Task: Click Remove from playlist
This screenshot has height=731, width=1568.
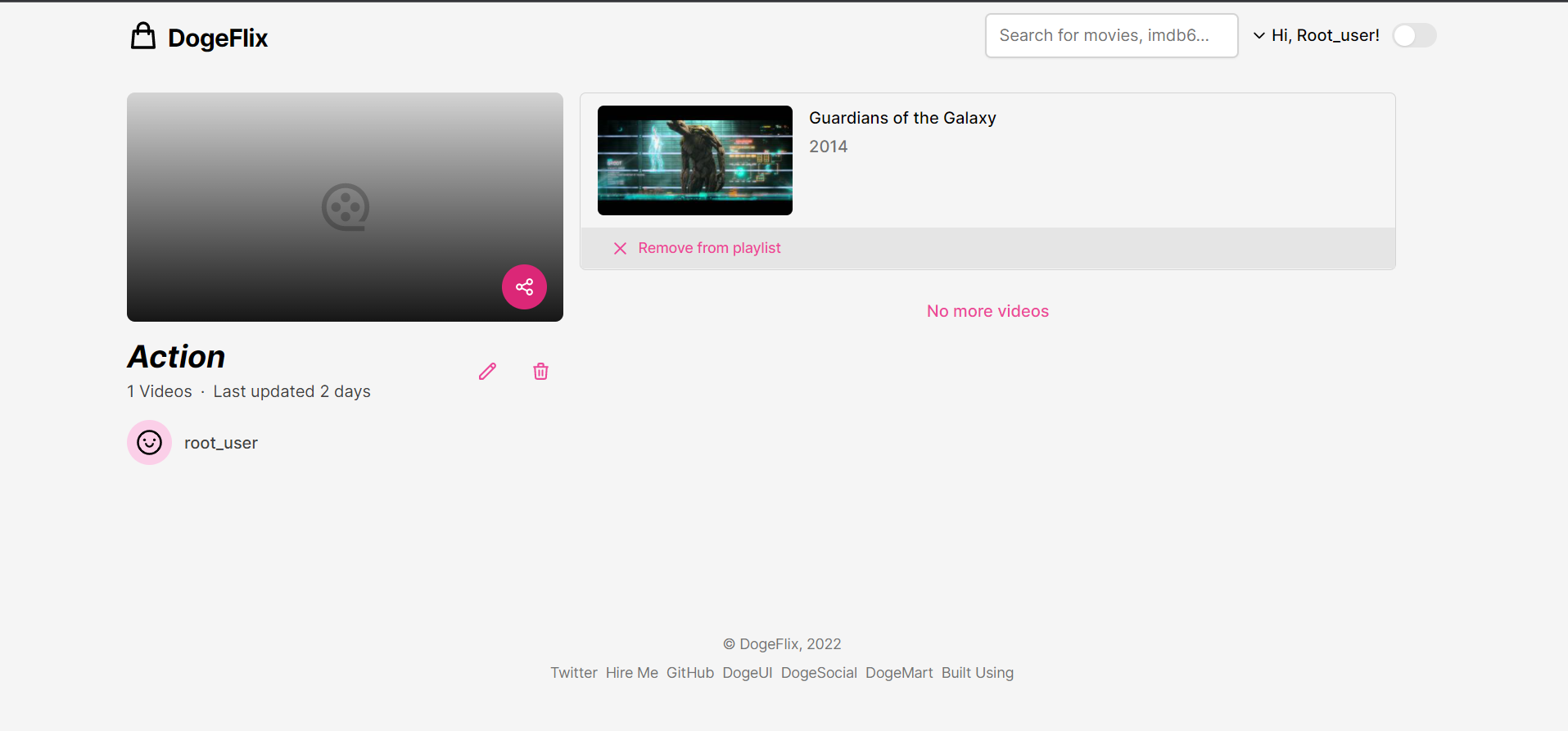Action: click(x=709, y=248)
